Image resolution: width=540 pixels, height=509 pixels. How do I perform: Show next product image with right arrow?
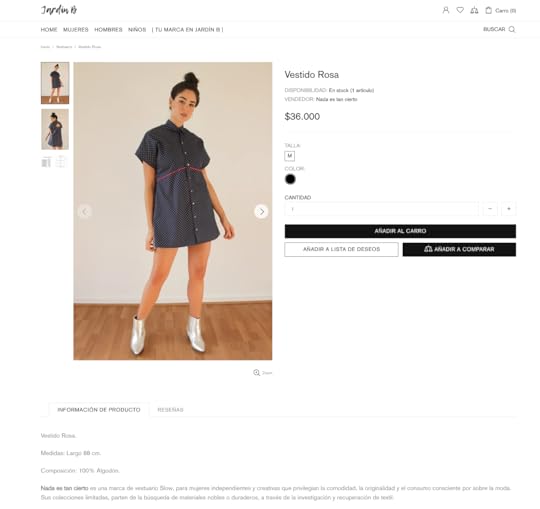[261, 211]
